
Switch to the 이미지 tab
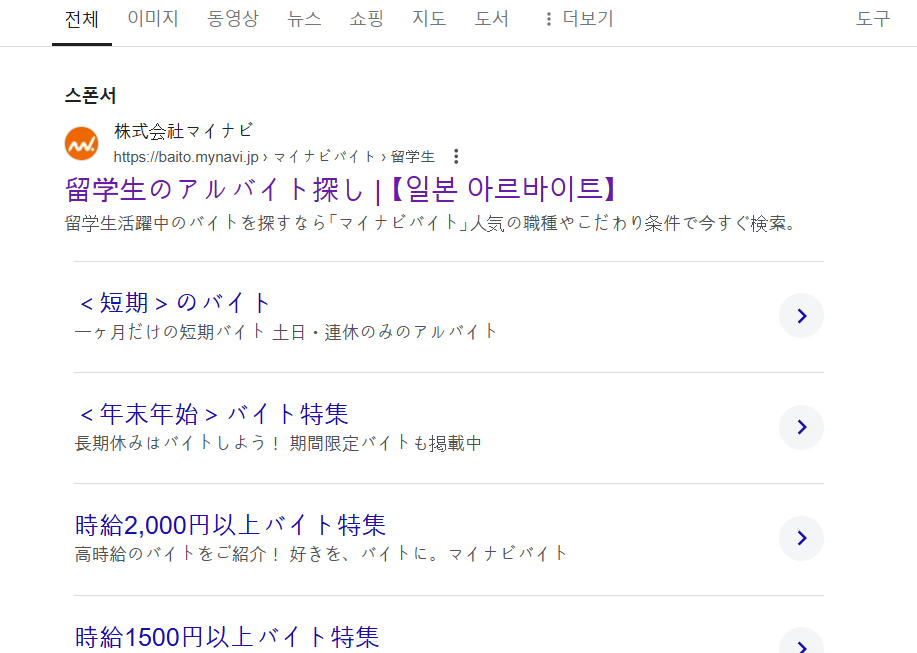[x=153, y=19]
